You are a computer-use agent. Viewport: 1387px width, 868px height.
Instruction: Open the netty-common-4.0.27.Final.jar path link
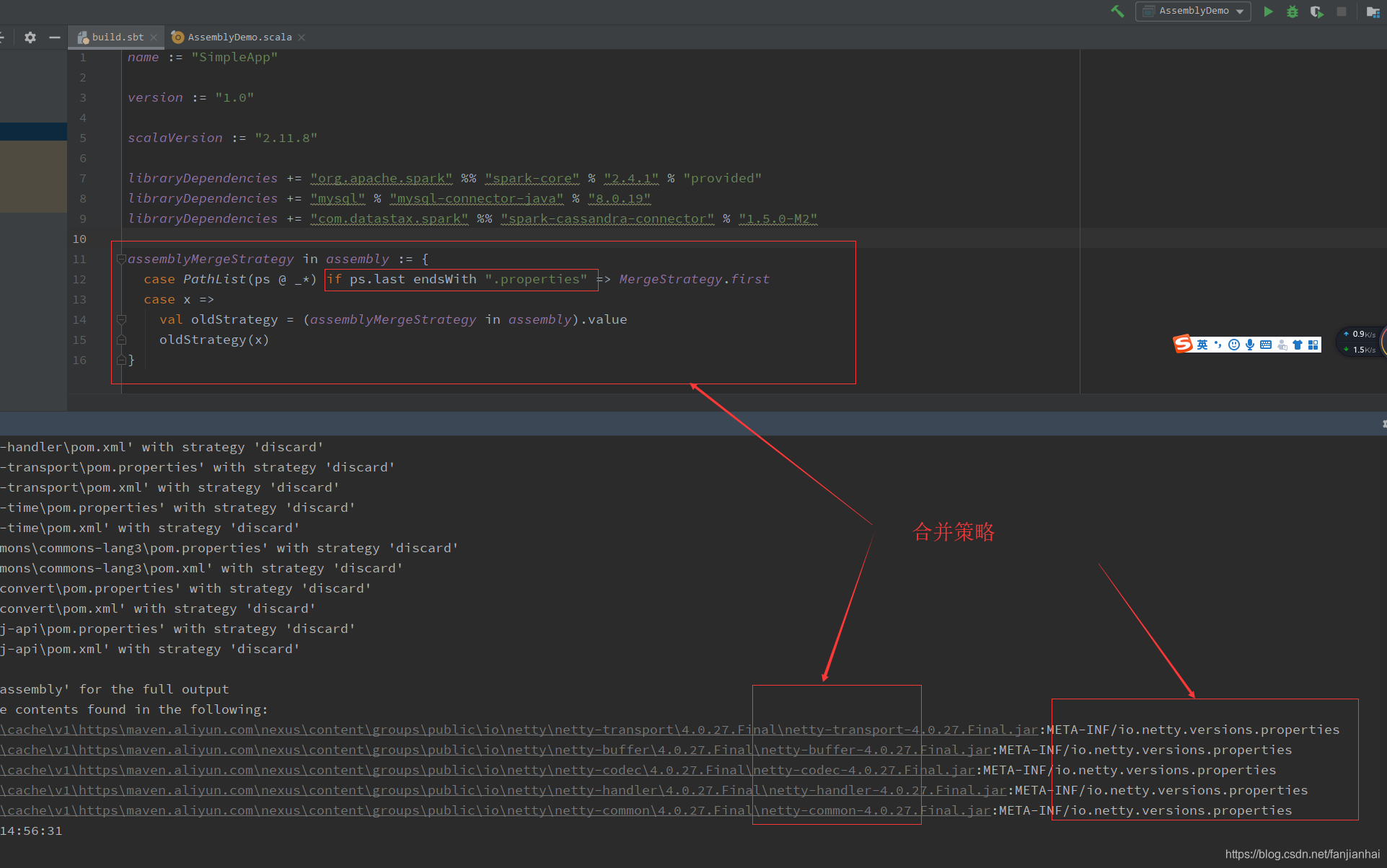point(496,810)
